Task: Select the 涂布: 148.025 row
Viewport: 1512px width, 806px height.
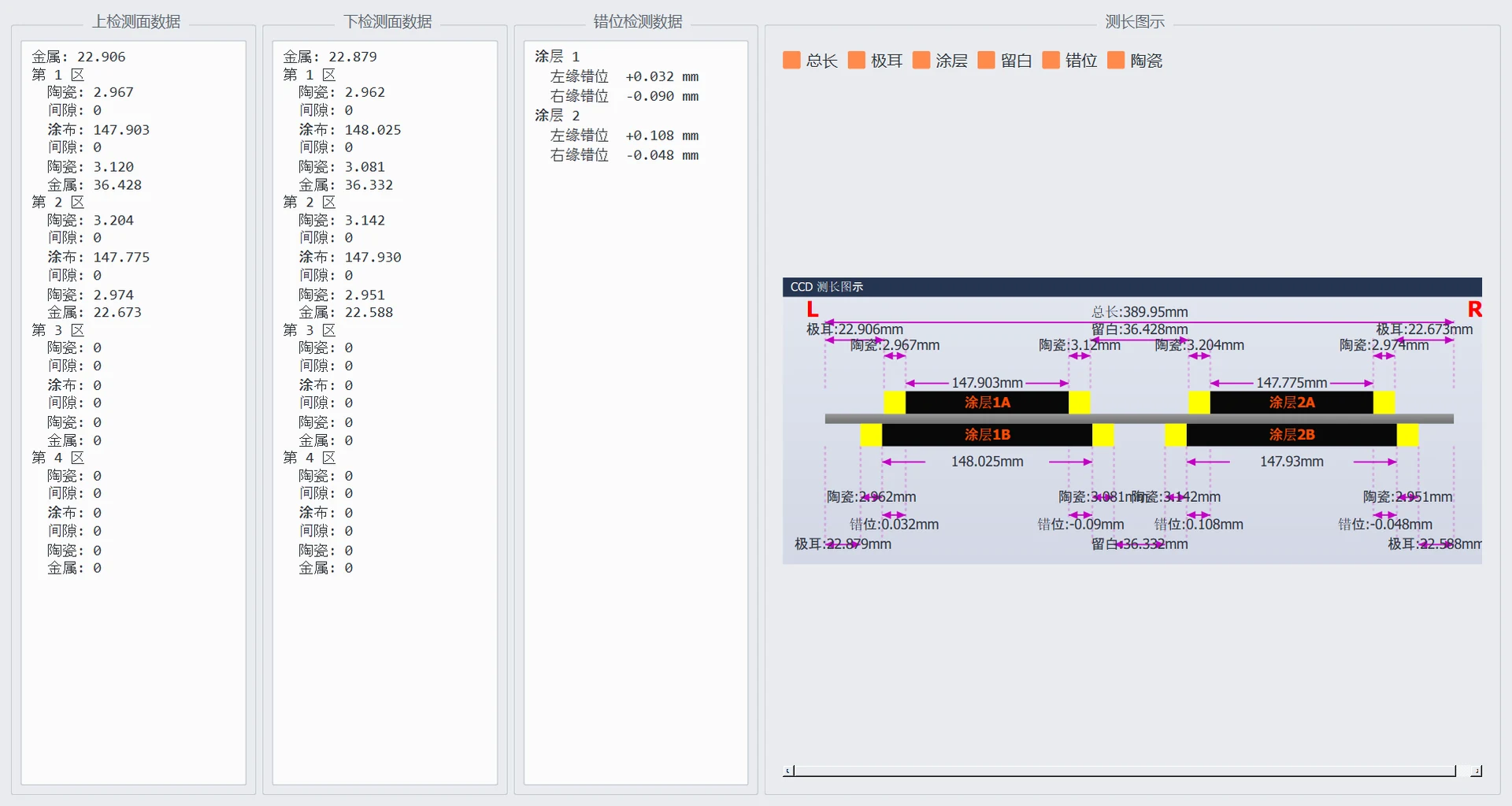Action: (x=350, y=129)
